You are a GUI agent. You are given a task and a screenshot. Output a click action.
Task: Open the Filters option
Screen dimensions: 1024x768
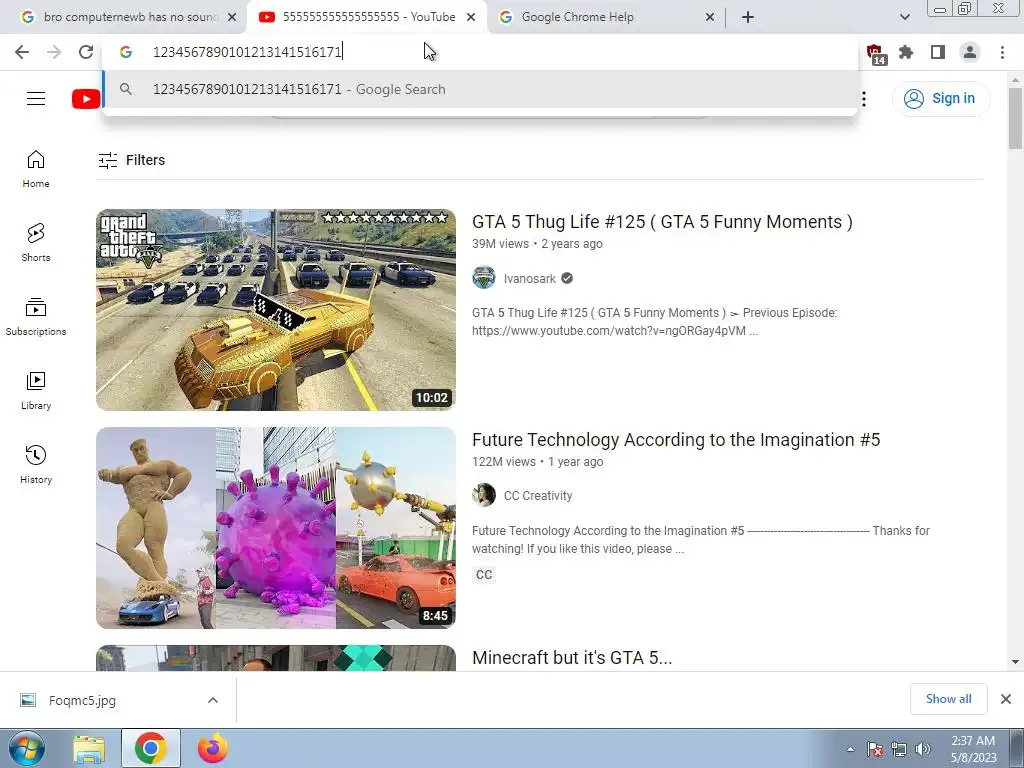pos(131,160)
